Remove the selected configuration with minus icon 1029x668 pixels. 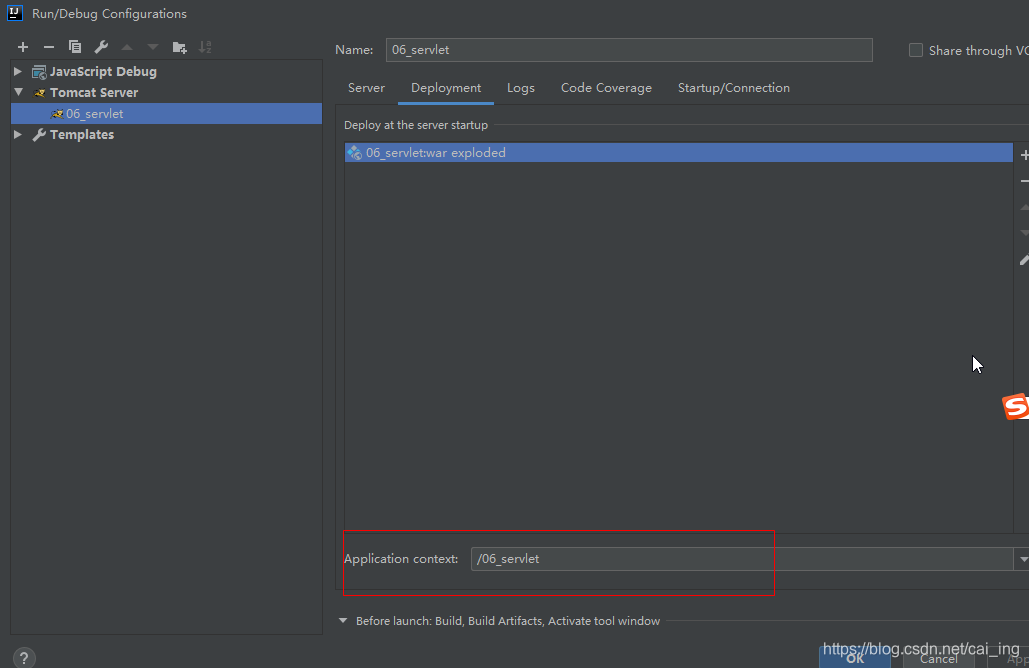(x=49, y=47)
